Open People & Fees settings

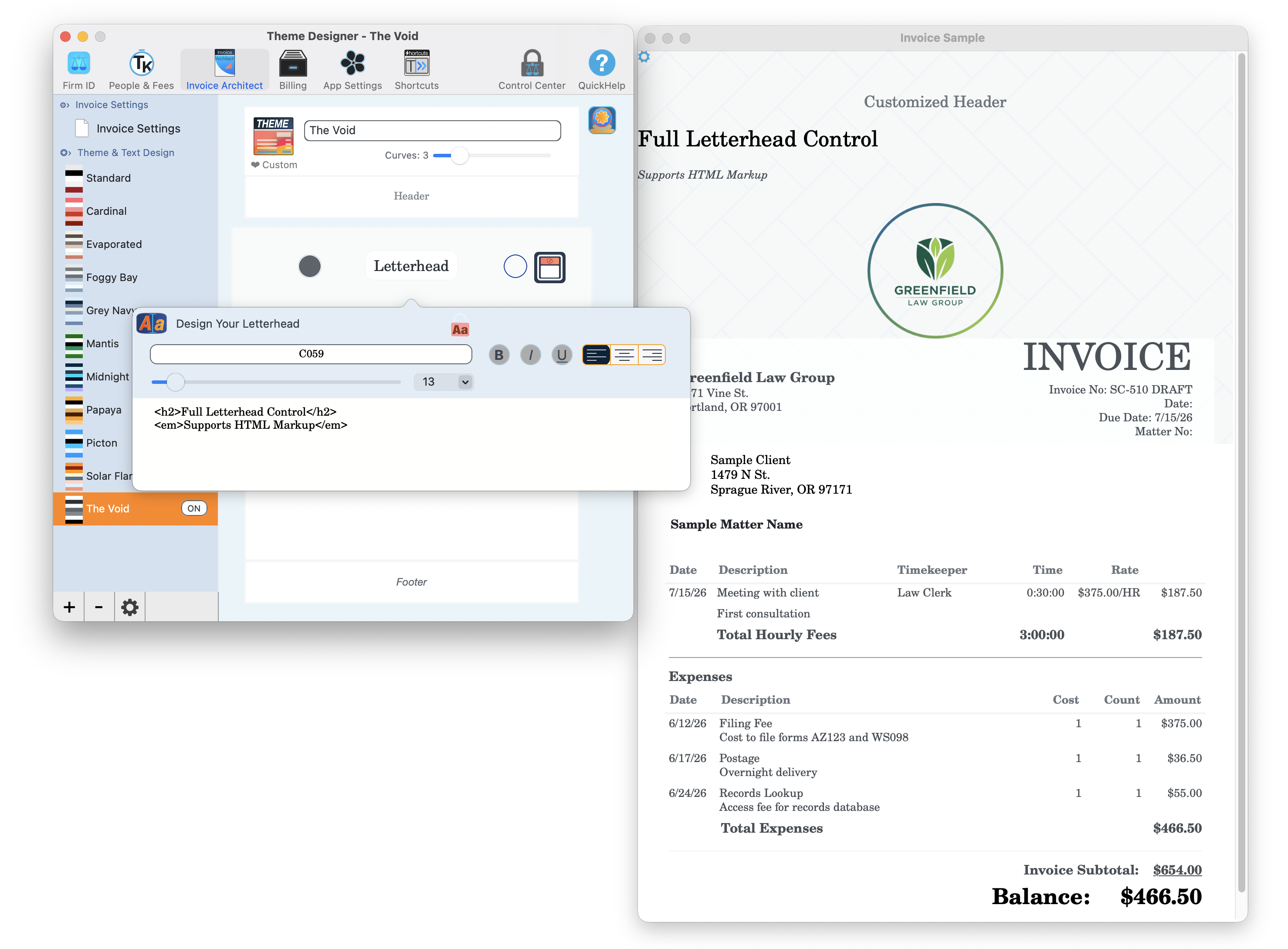(141, 70)
